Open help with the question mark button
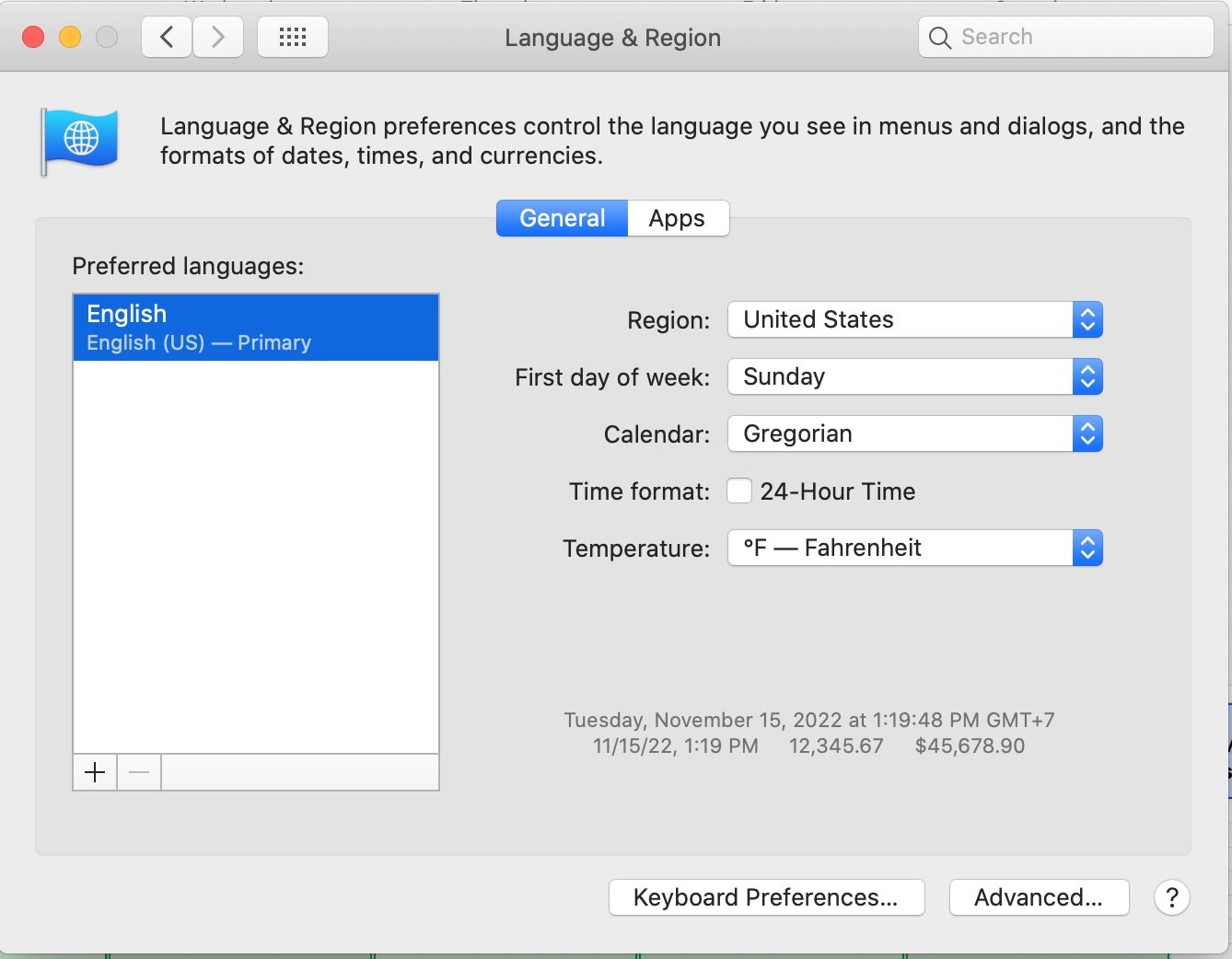 coord(1171,897)
